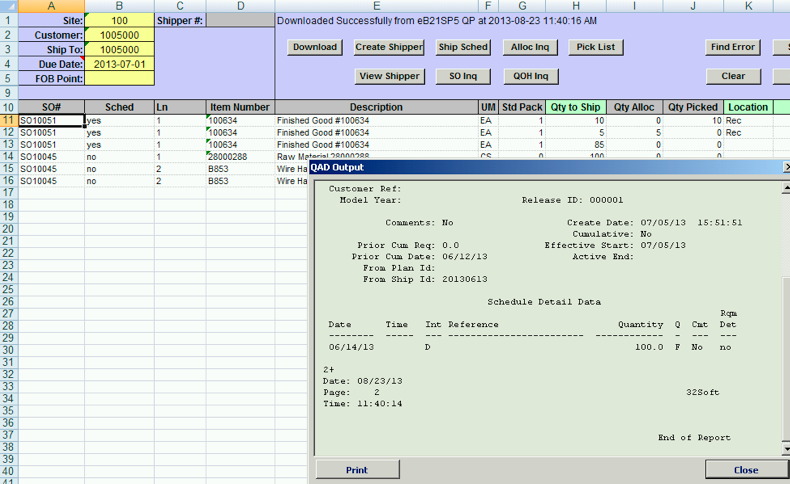Select Qty Alloc value 5 in row 12

pos(634,133)
